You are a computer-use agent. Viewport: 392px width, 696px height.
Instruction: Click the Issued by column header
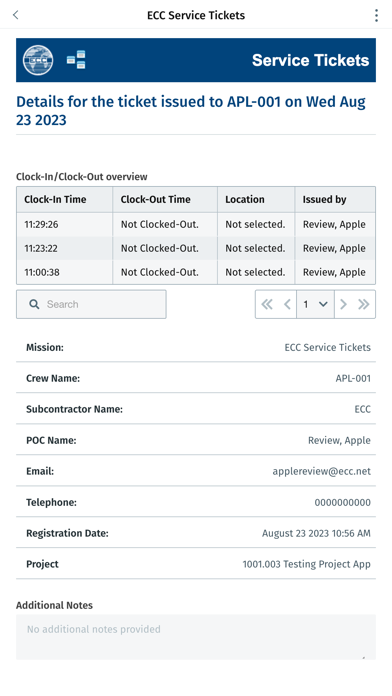[335, 199]
